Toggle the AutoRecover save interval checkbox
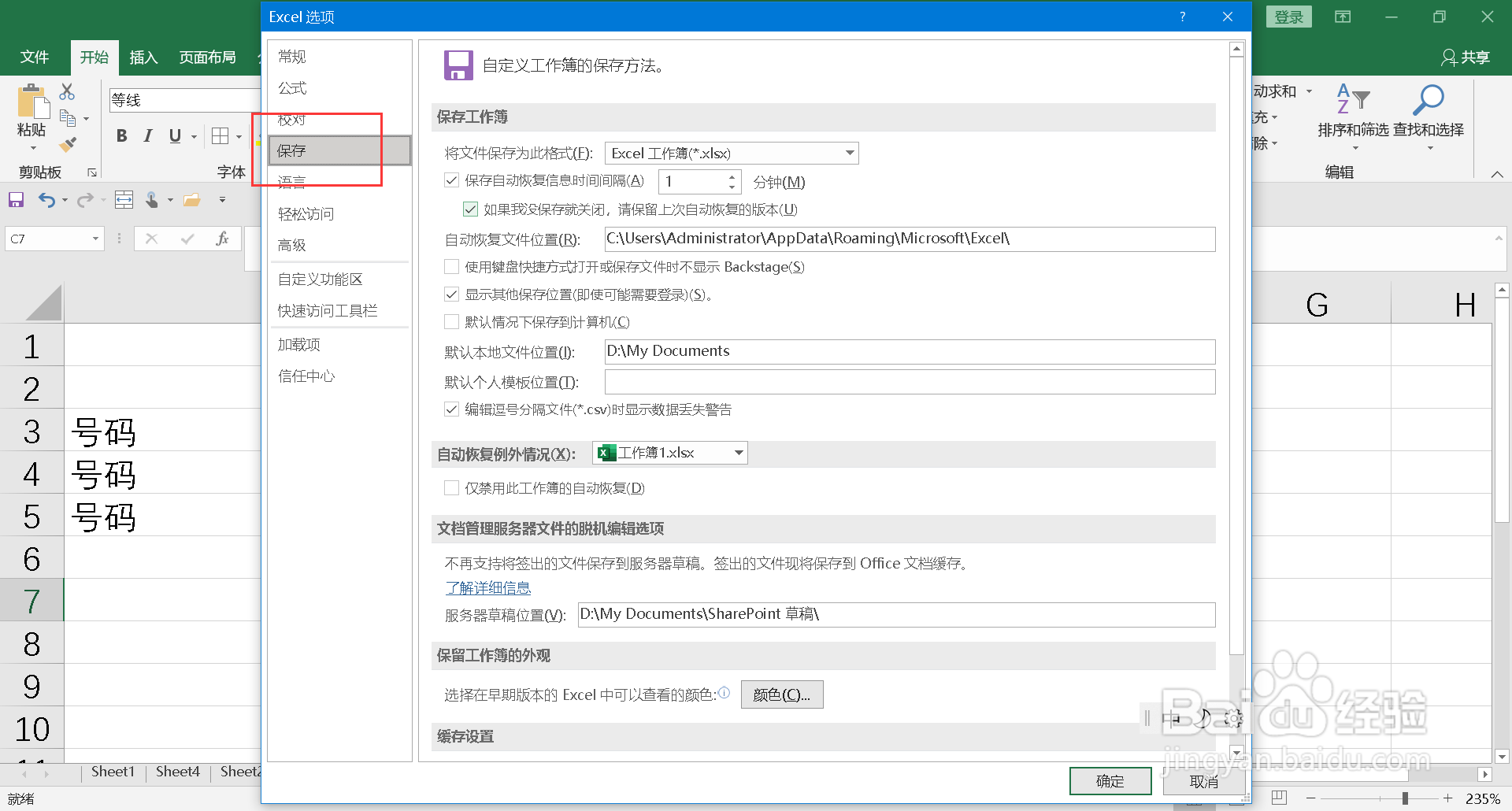 coord(452,180)
